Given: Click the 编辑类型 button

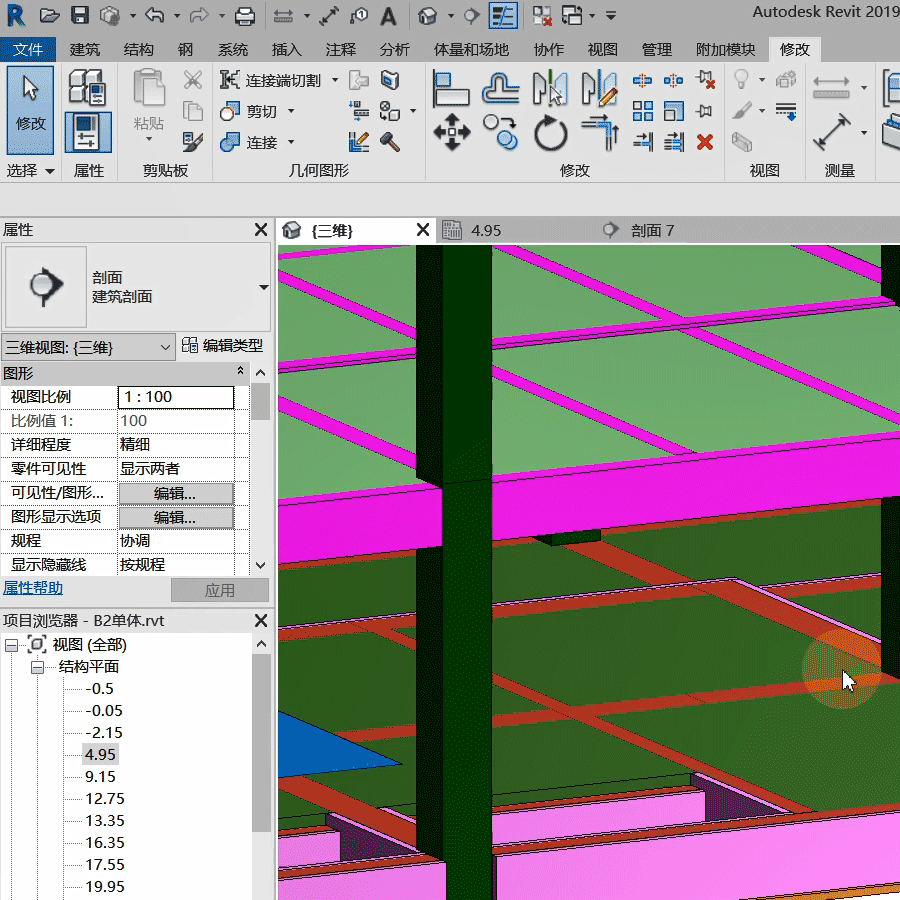Looking at the screenshot, I should [222, 346].
